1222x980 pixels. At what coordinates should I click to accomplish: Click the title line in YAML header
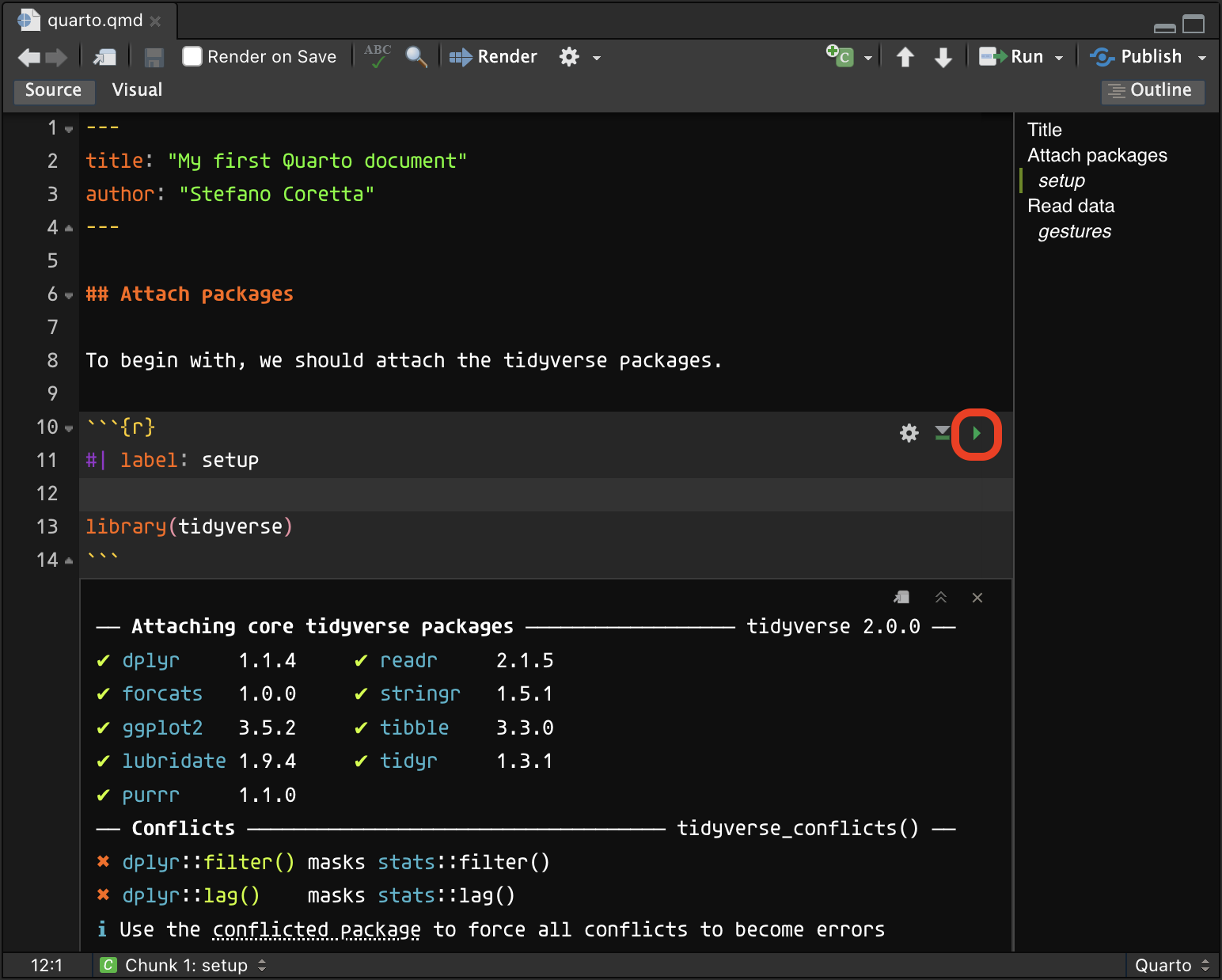click(x=276, y=161)
